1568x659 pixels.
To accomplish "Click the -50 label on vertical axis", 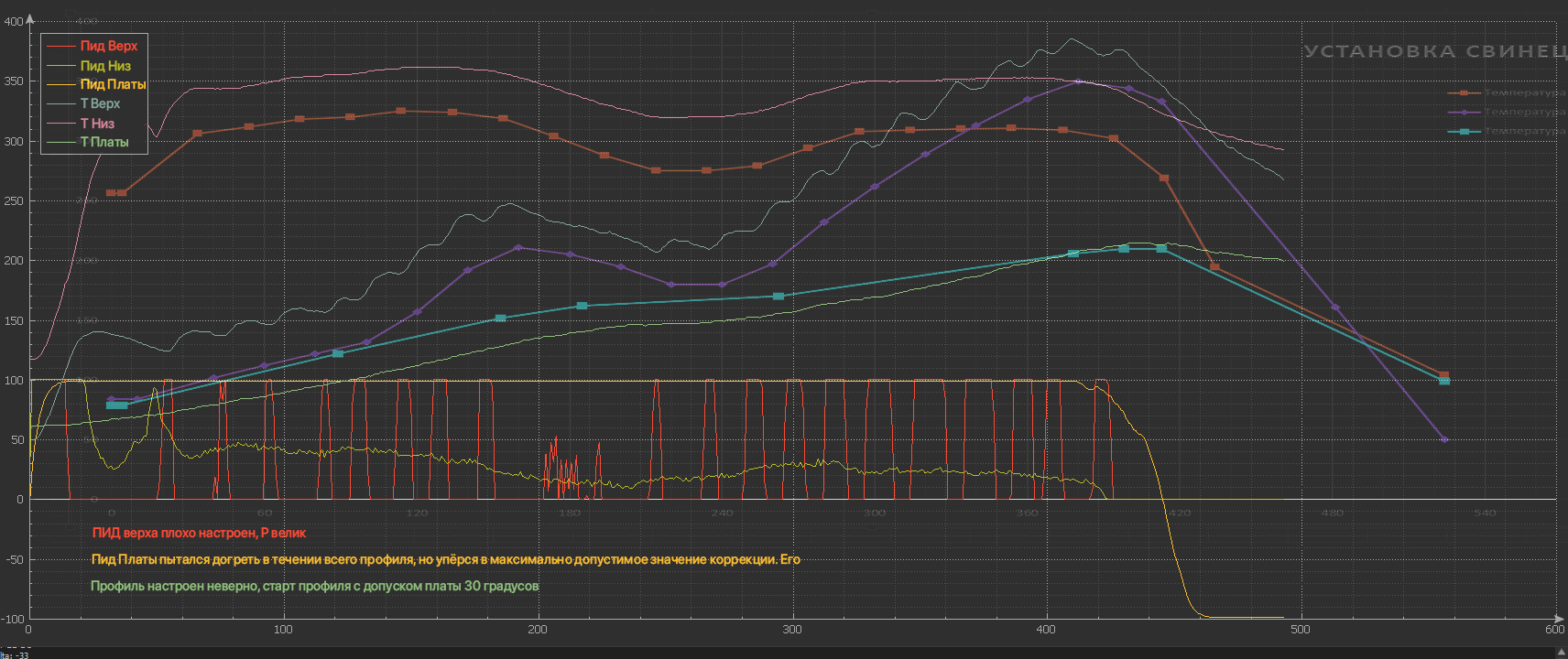I will [15, 559].
